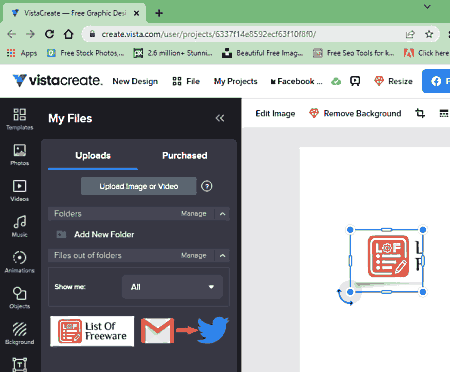Click the Resize button
Viewport: 450px width, 372px height.
coord(393,81)
